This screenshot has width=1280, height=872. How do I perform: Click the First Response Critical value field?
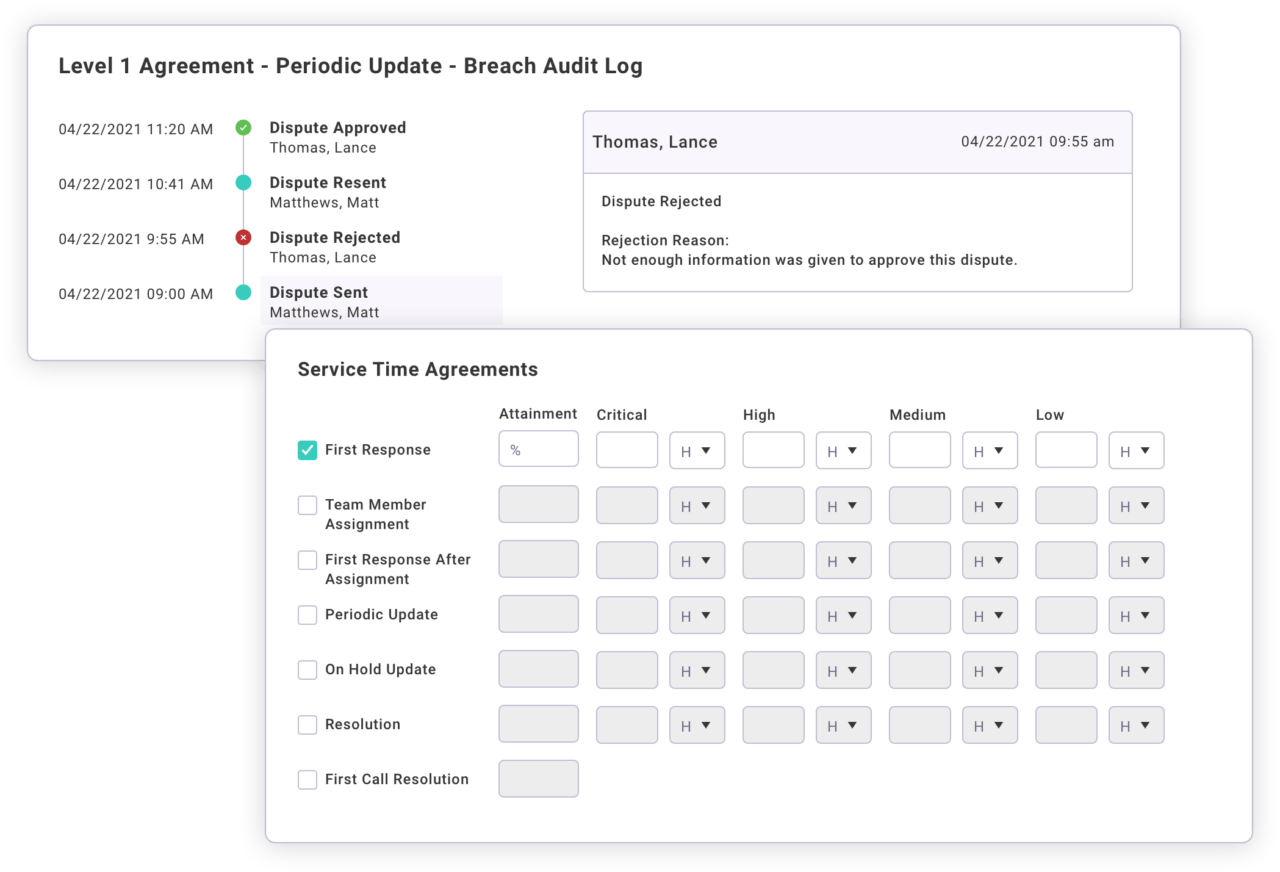point(627,450)
